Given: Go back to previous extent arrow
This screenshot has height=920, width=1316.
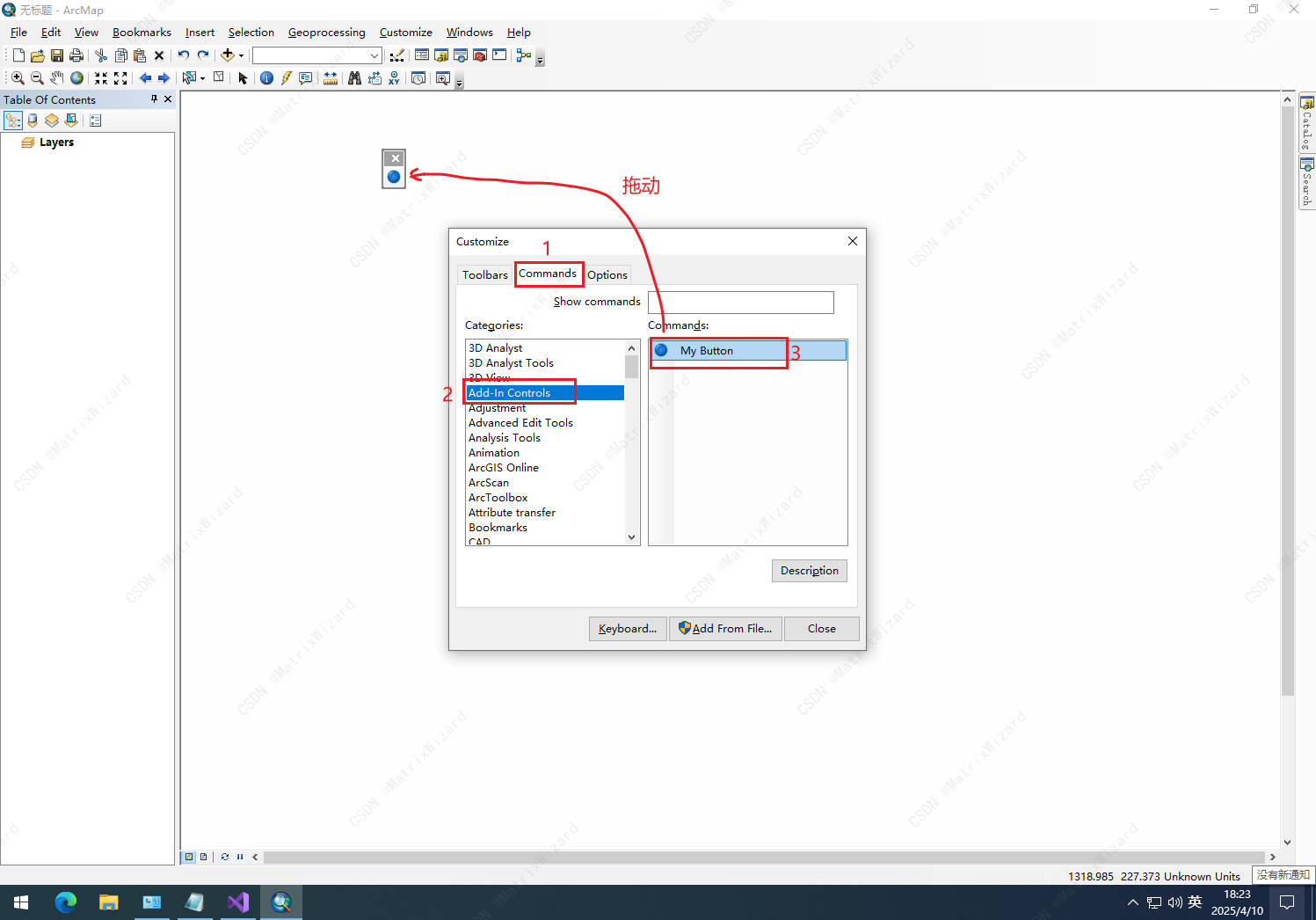Looking at the screenshot, I should click(x=145, y=78).
